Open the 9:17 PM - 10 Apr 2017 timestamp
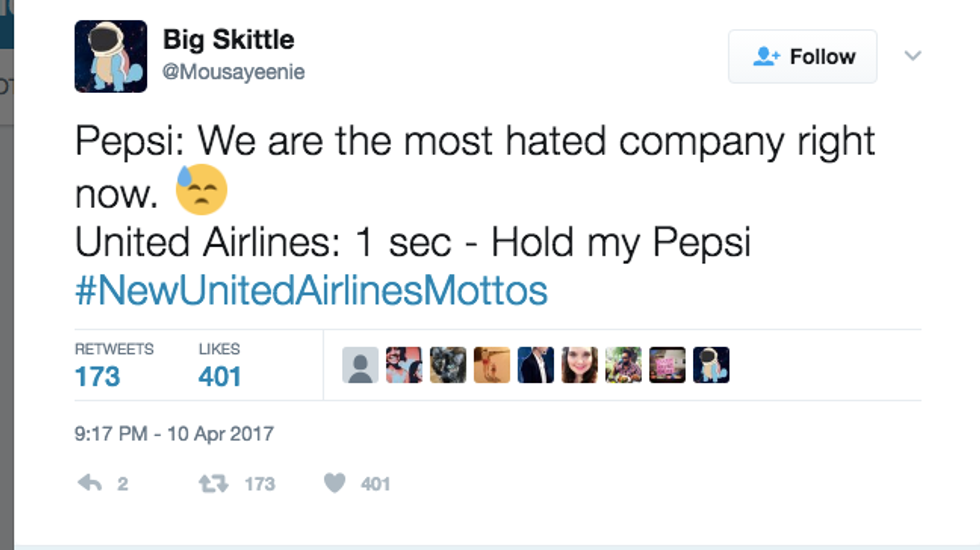Screen dimensions: 980x550 tap(174, 434)
